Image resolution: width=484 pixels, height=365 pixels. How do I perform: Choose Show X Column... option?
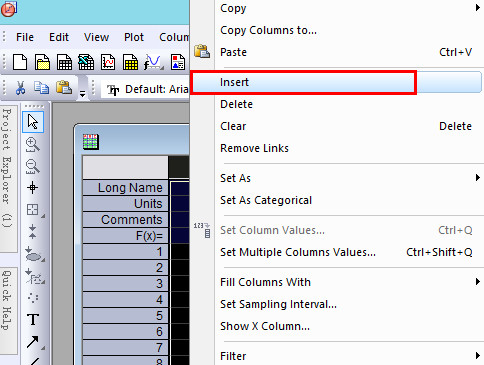[336, 326]
